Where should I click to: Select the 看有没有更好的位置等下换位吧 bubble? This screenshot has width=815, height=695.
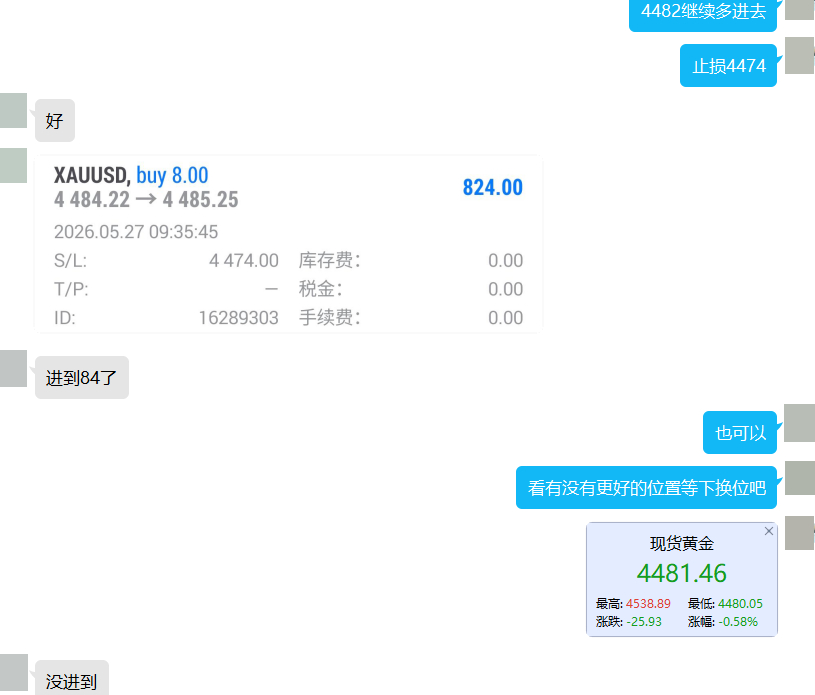coord(646,488)
